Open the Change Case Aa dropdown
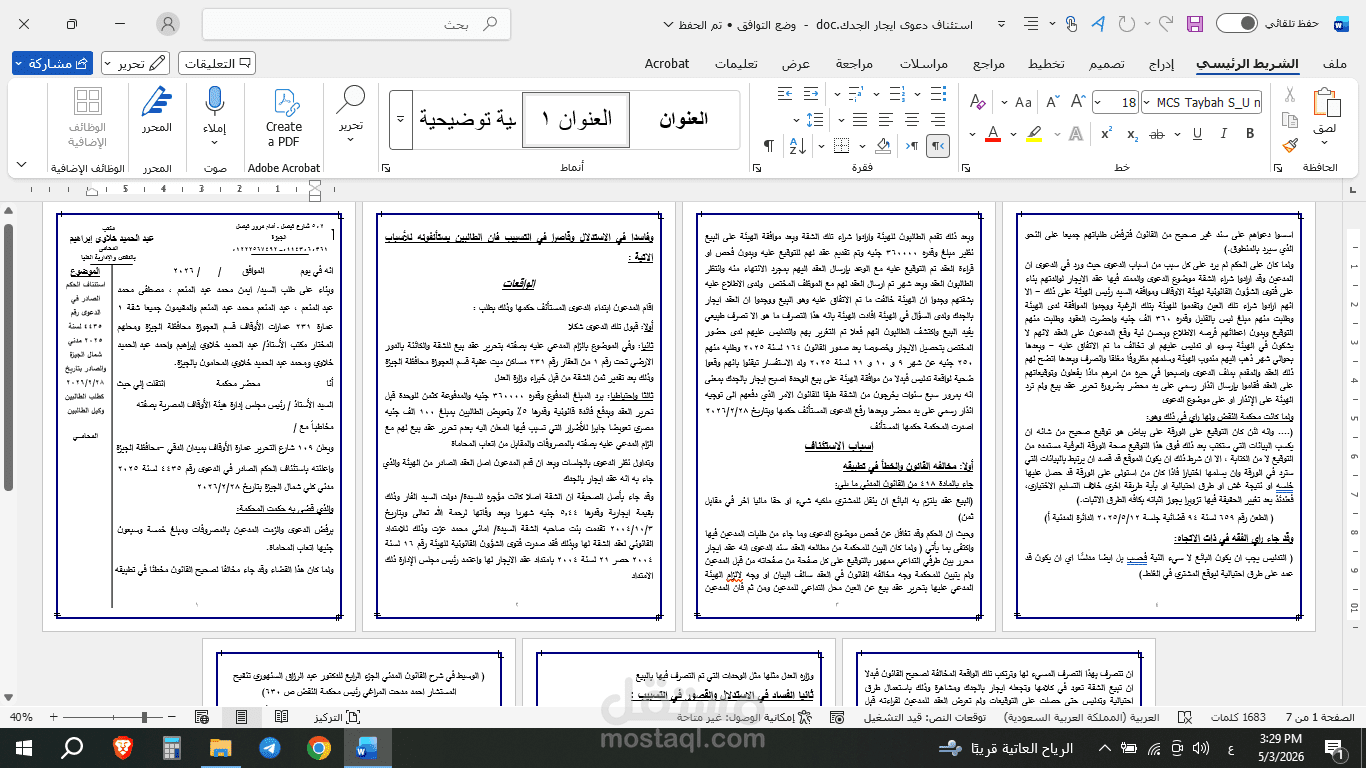The width and height of the screenshot is (1366, 768). click(x=1014, y=101)
